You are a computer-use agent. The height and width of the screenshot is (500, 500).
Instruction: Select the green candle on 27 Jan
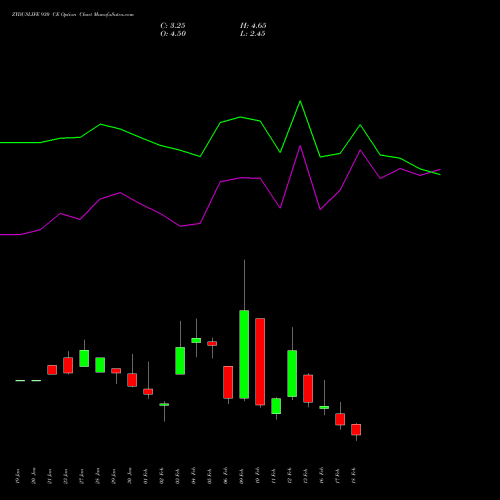coord(84,359)
